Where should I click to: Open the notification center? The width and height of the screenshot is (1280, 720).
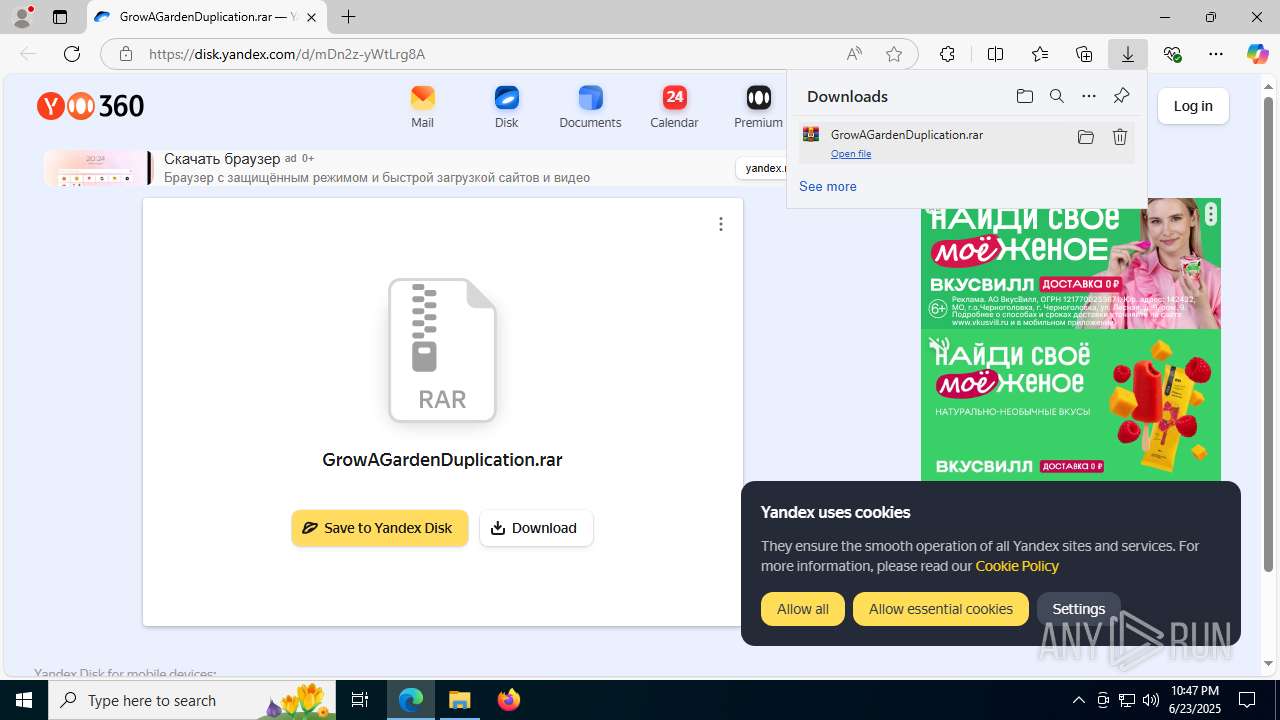pyautogui.click(x=1247, y=700)
